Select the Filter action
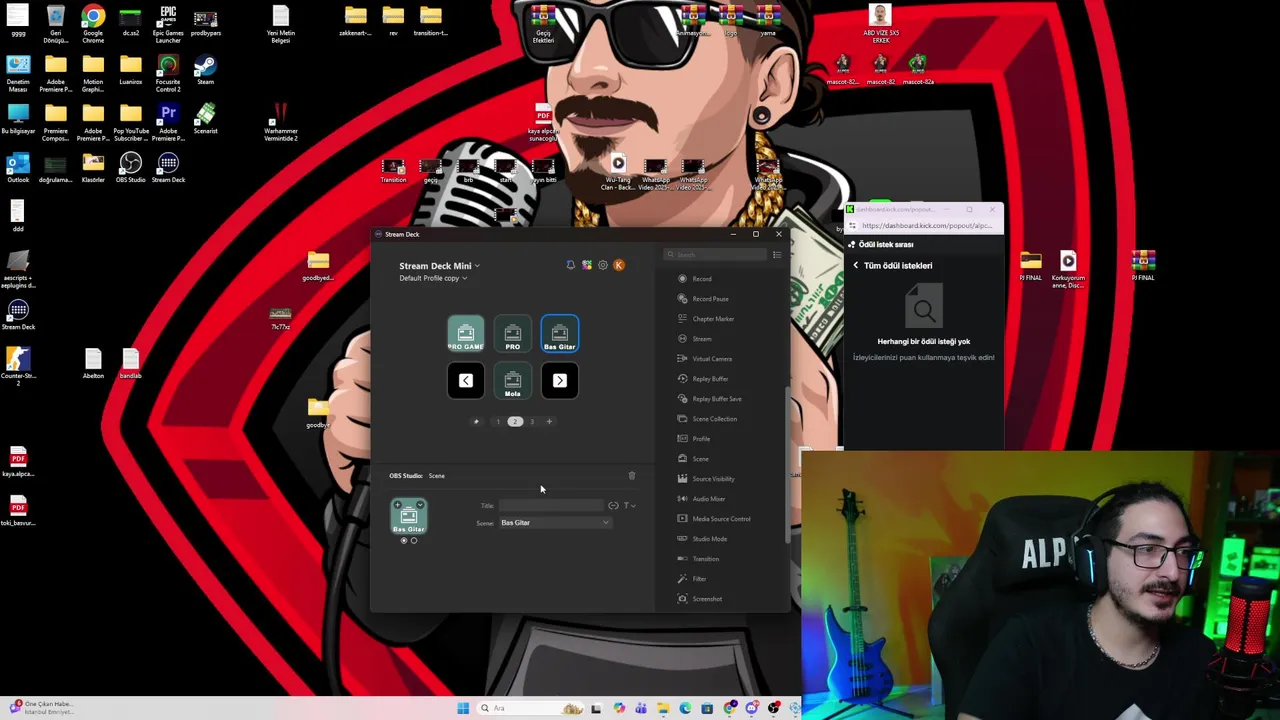 693,579
